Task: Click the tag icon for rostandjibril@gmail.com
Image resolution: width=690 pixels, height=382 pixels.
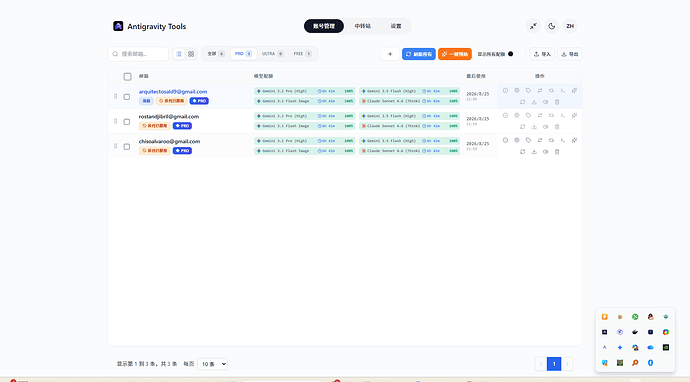Action: [x=528, y=115]
